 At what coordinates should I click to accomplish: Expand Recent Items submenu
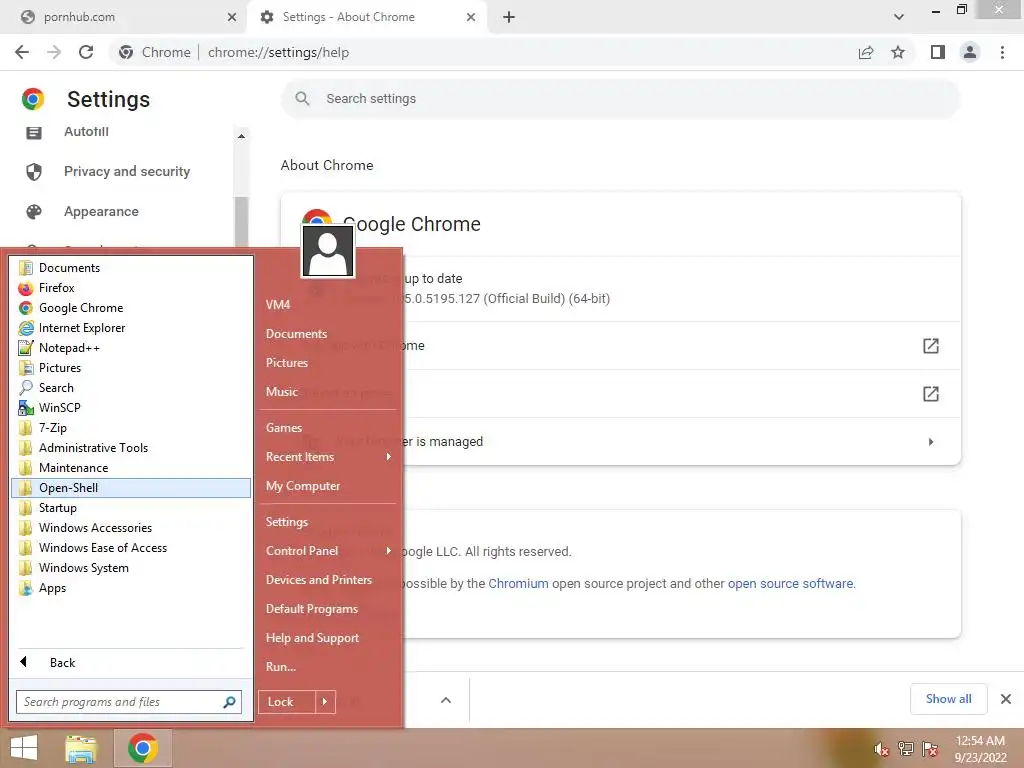click(x=328, y=457)
